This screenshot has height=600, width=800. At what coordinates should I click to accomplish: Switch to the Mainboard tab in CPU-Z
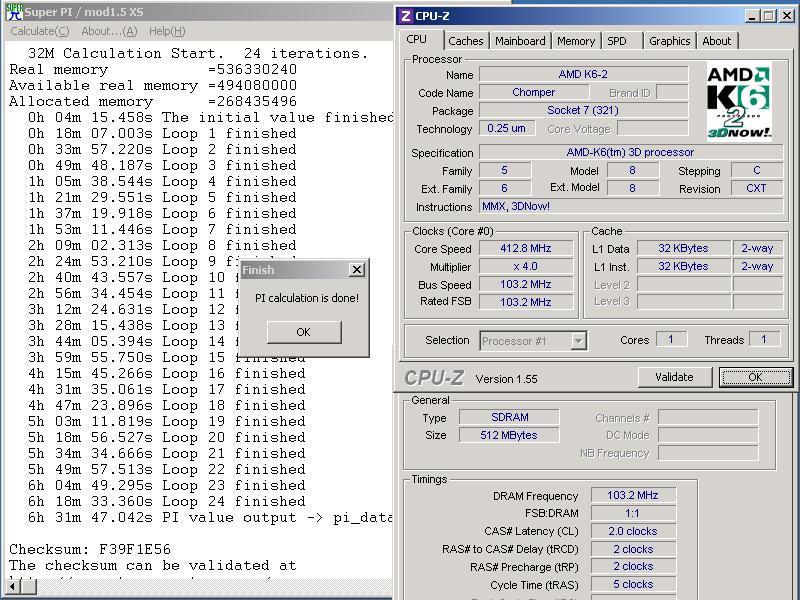coord(520,41)
